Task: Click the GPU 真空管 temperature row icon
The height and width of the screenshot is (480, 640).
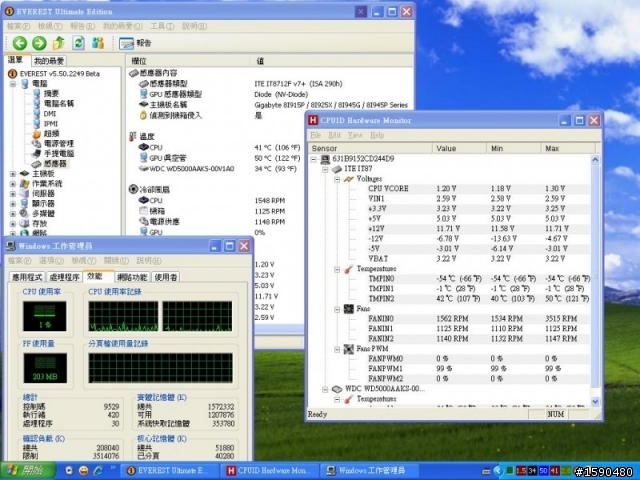Action: pyautogui.click(x=144, y=158)
